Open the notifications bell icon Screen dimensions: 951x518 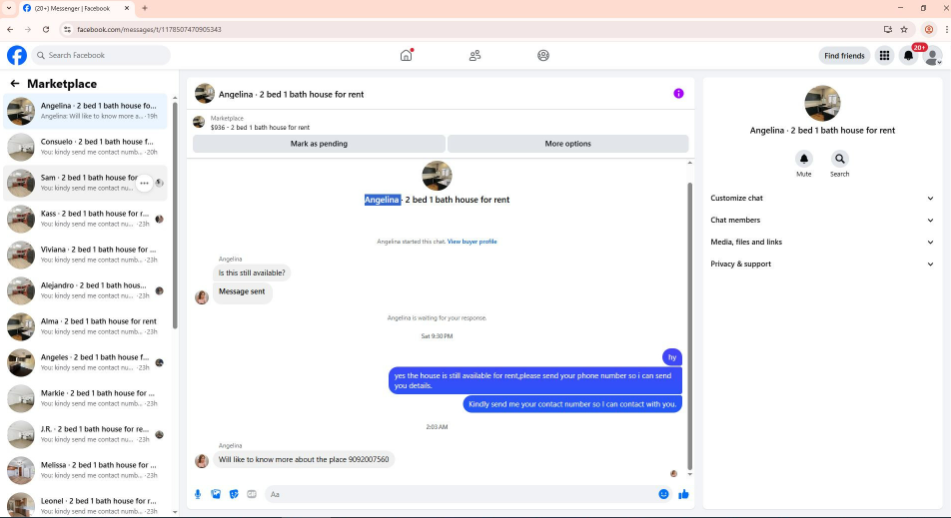[908, 56]
